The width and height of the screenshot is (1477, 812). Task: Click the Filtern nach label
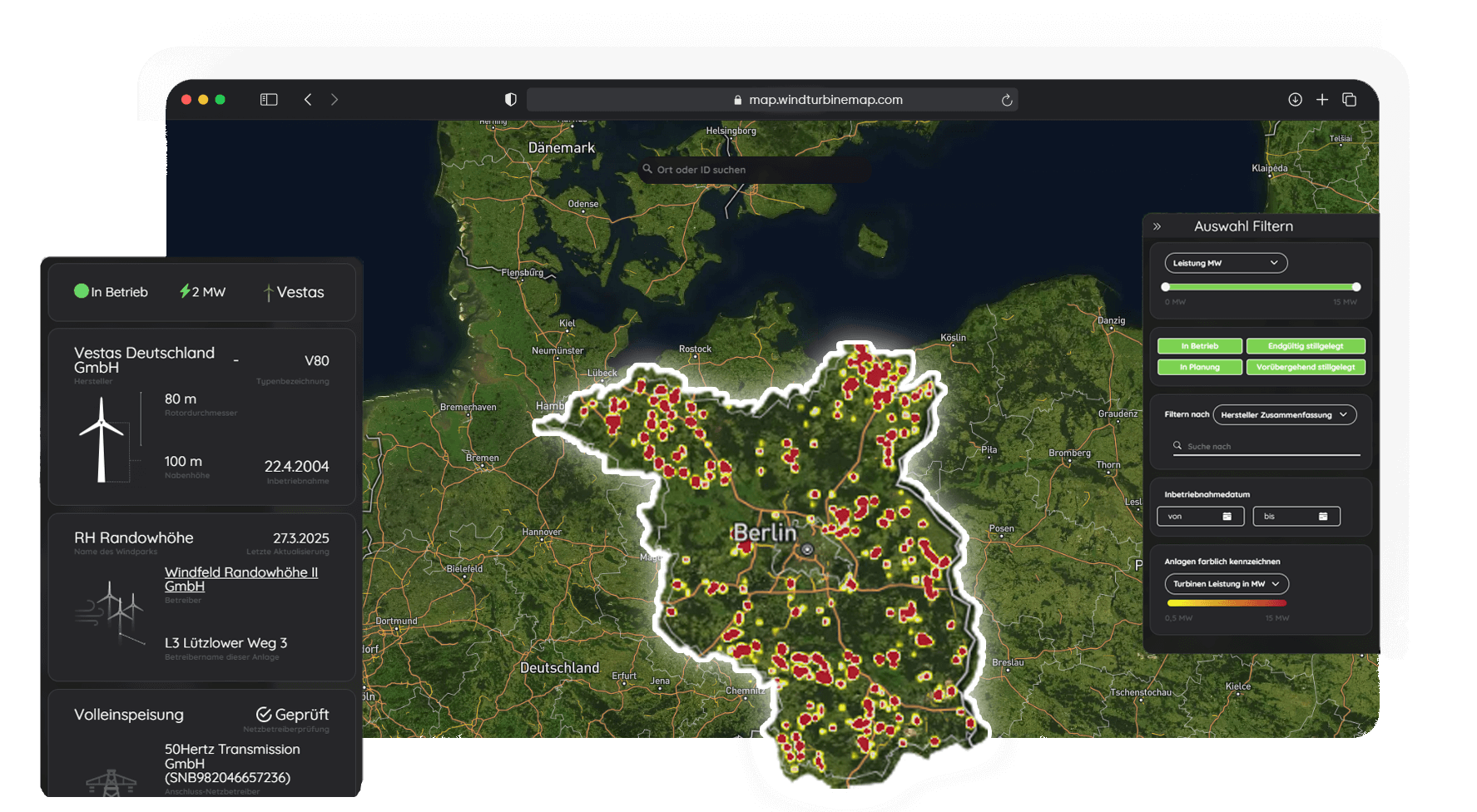[1187, 414]
